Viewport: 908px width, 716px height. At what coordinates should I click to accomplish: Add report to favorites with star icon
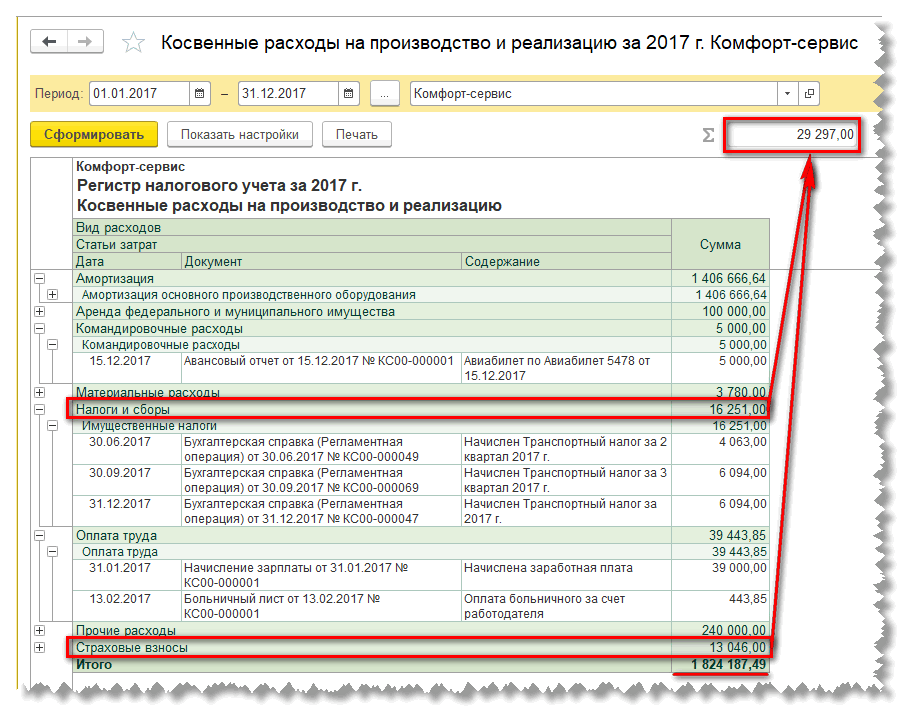pyautogui.click(x=133, y=43)
